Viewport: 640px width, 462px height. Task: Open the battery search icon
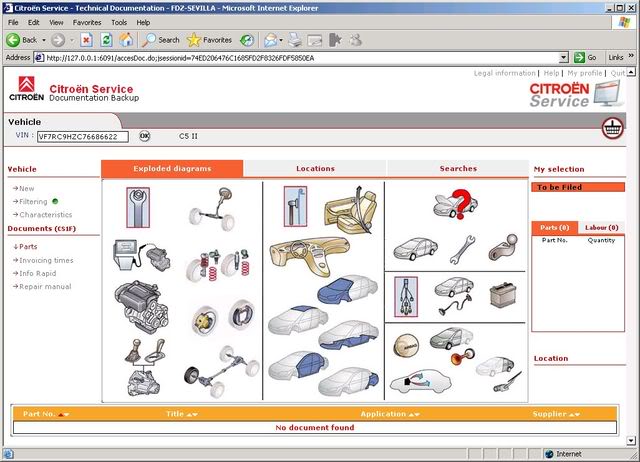coord(503,295)
